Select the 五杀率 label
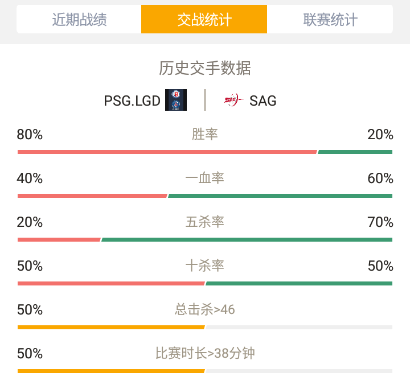410x389 pixels. tap(205, 222)
